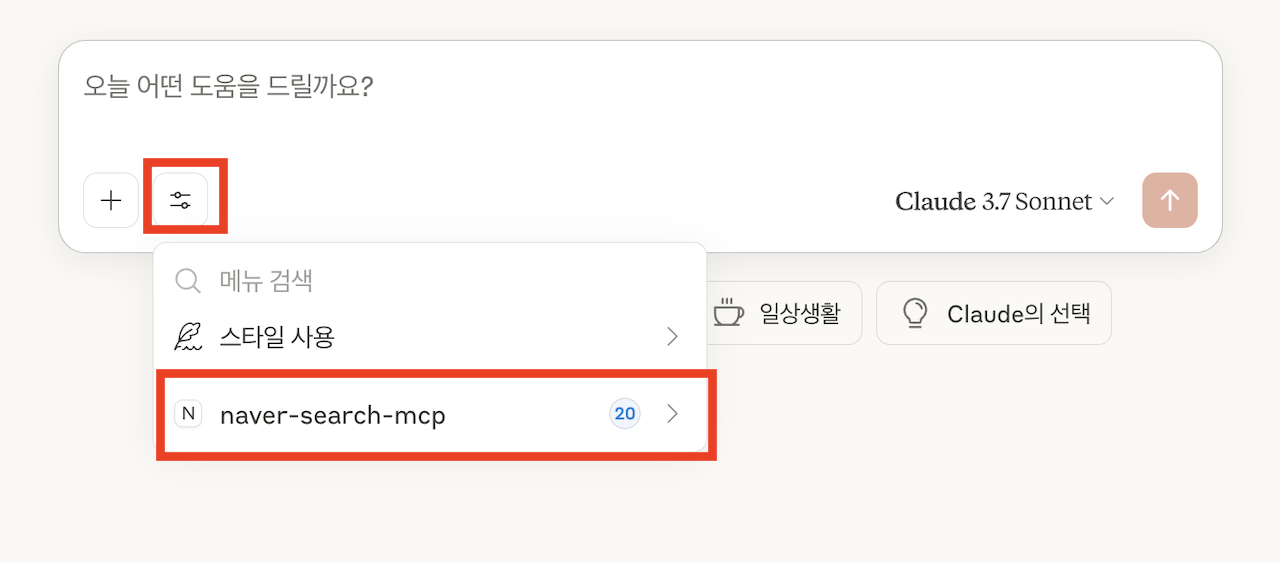Expand the naver-search-mcp chevron arrow

coord(673,414)
